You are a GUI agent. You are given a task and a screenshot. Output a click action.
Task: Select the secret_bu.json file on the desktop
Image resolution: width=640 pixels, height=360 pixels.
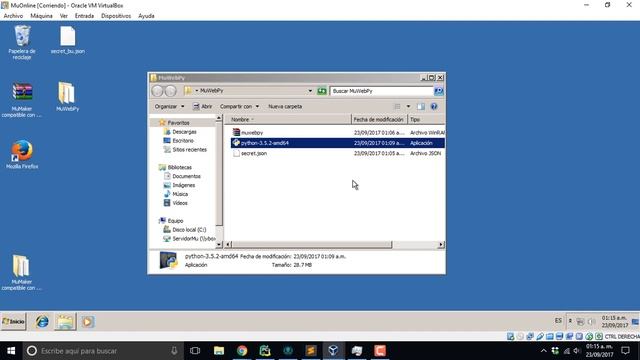coord(68,40)
